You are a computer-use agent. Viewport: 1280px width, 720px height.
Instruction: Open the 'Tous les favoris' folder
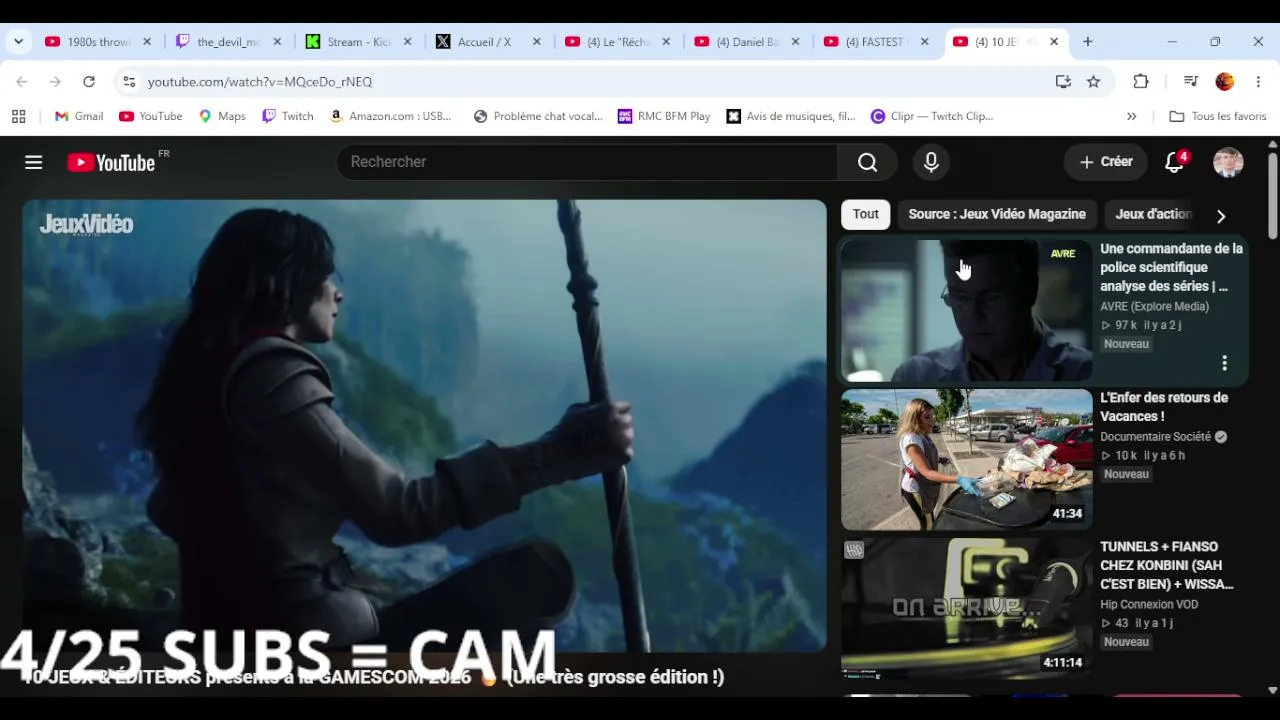pos(1218,116)
